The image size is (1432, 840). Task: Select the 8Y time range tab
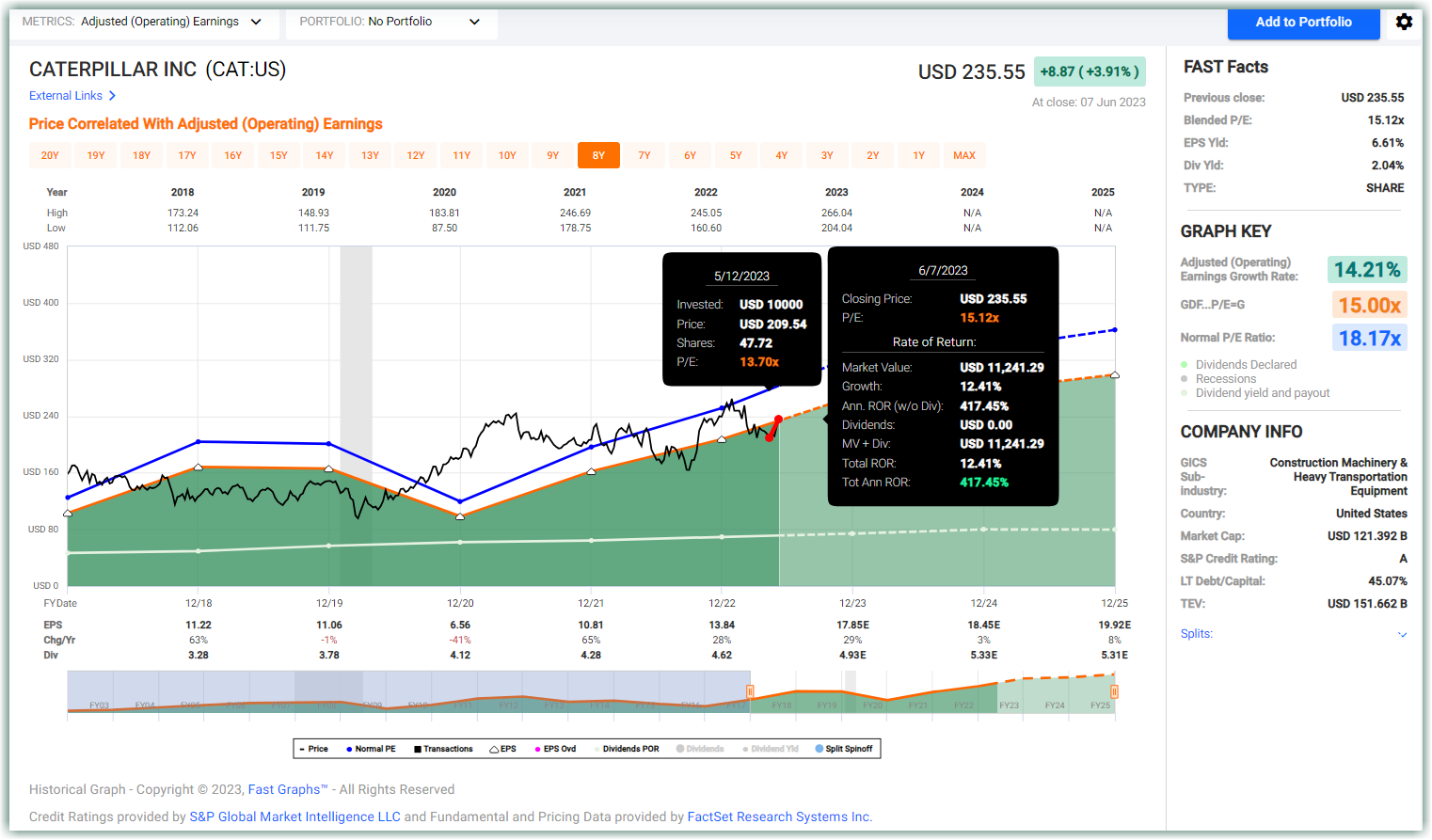point(598,155)
